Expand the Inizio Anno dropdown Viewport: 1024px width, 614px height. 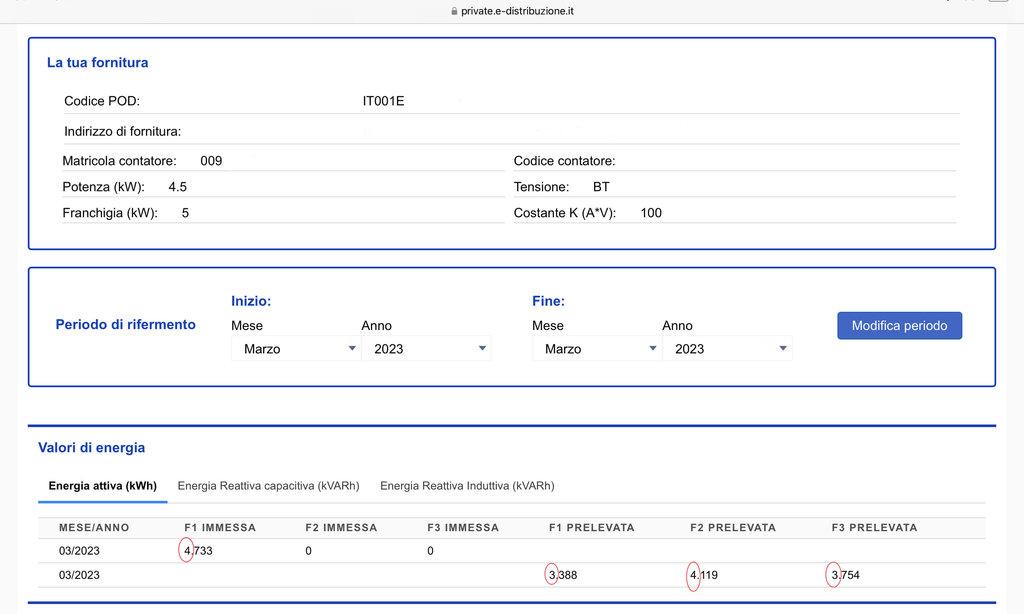[x=426, y=349]
